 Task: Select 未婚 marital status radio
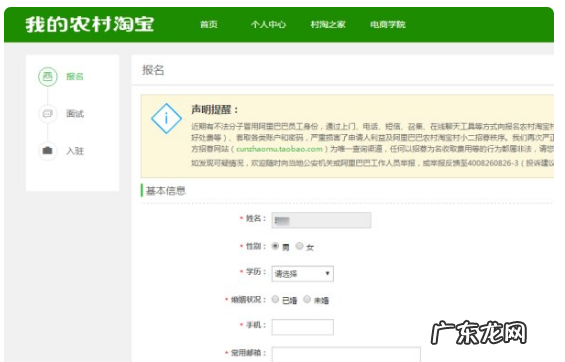tap(307, 299)
